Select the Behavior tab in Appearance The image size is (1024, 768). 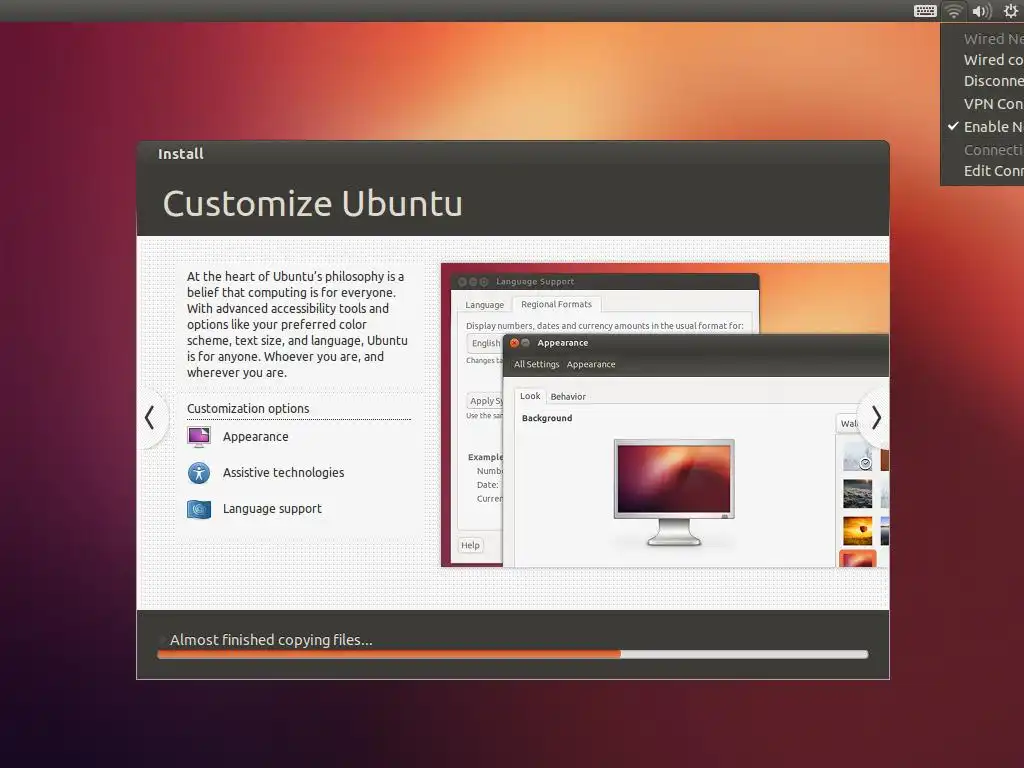568,396
